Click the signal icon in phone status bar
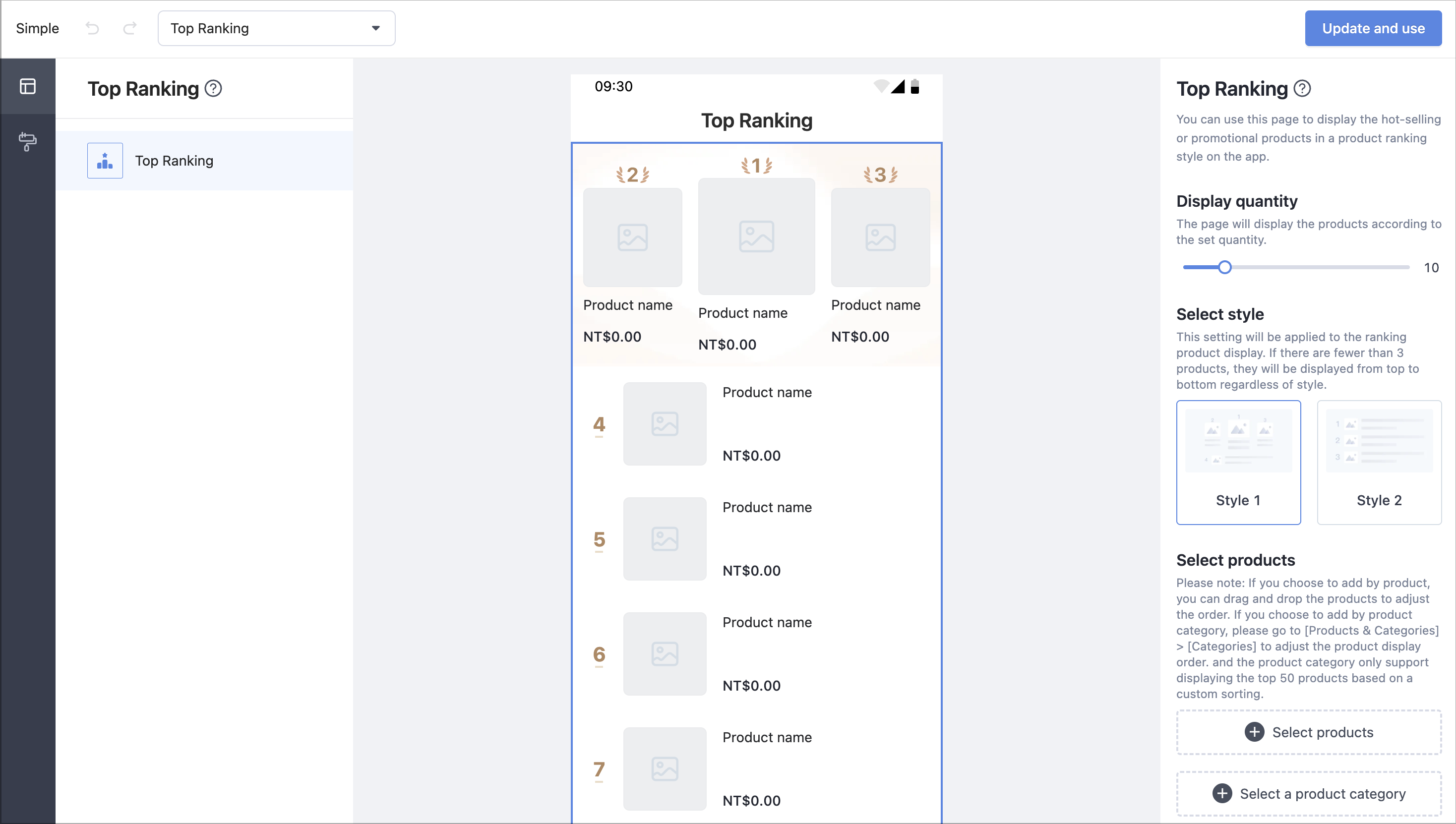This screenshot has height=824, width=1456. 898,87
